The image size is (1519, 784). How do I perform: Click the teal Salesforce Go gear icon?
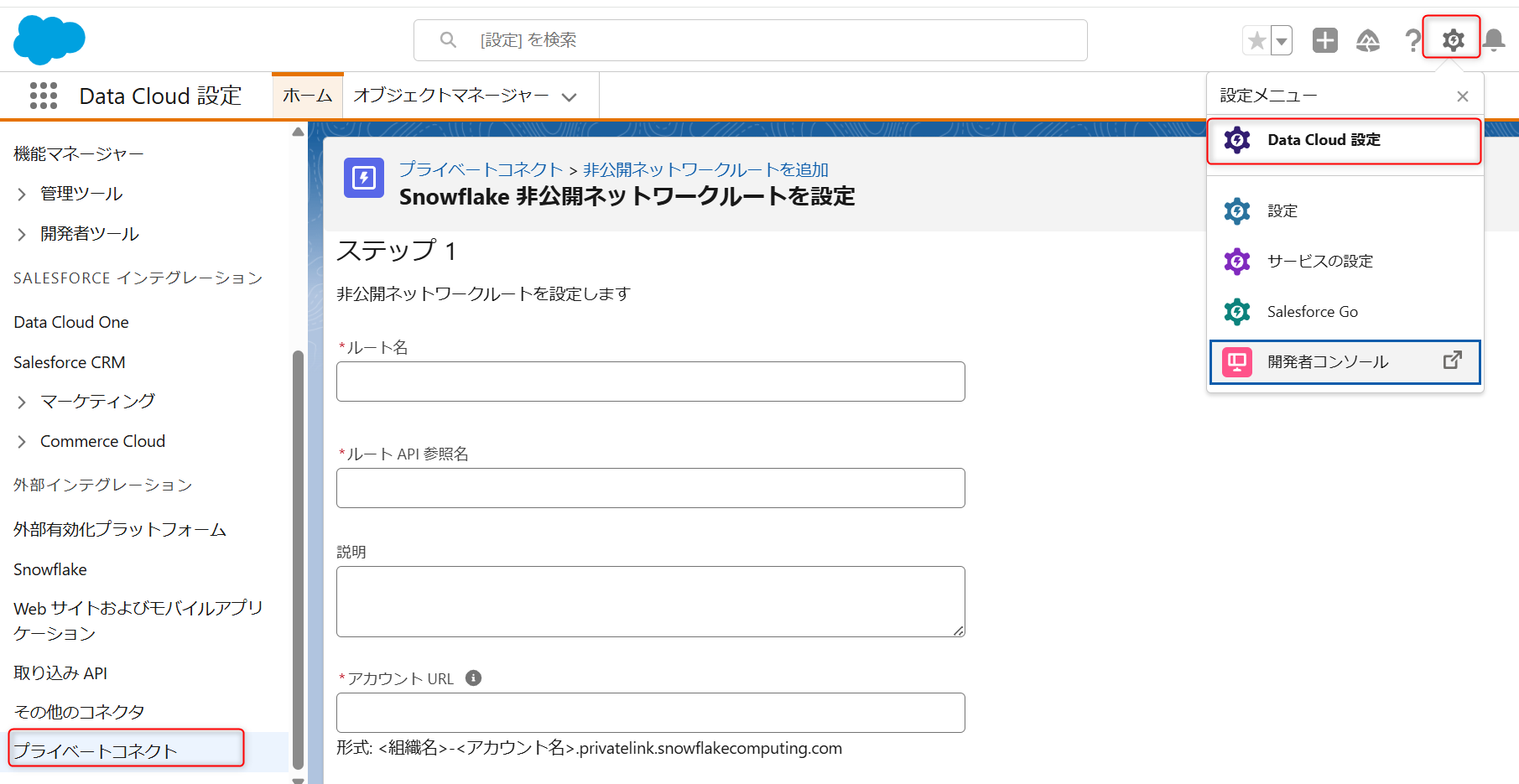(x=1237, y=312)
